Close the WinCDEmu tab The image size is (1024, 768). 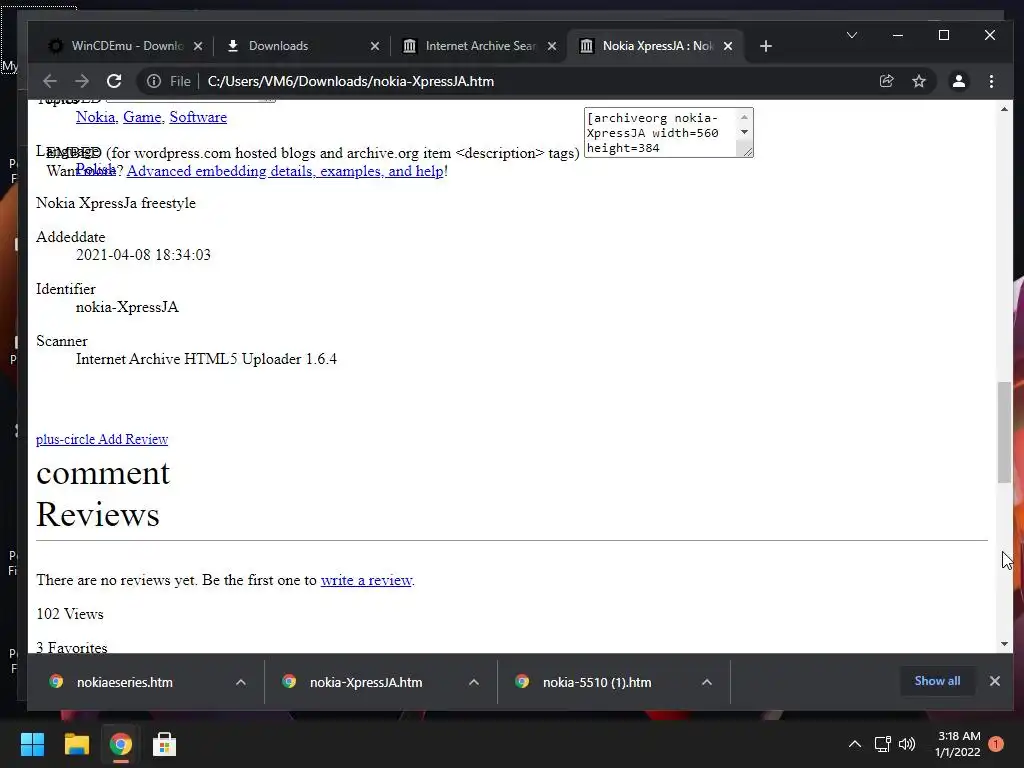tap(198, 46)
